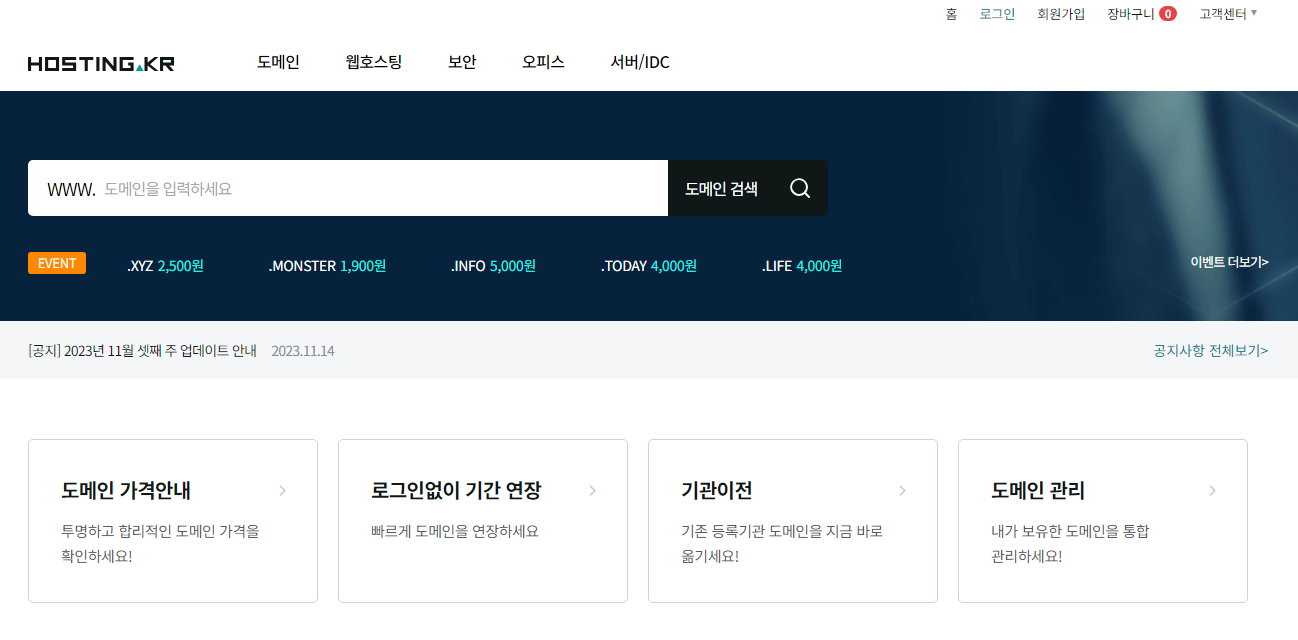Viewport: 1298px width, 640px height.
Task: Click 이벤트 더보기> link
Action: (x=1229, y=262)
